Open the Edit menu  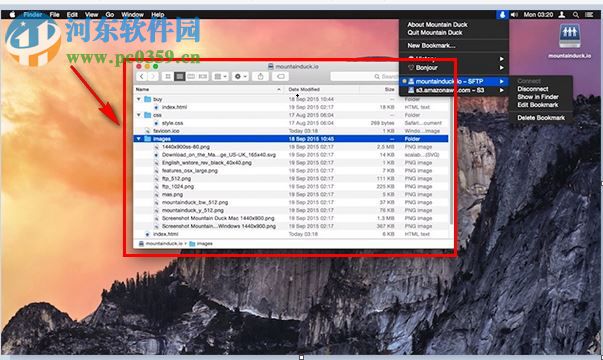tap(72, 15)
